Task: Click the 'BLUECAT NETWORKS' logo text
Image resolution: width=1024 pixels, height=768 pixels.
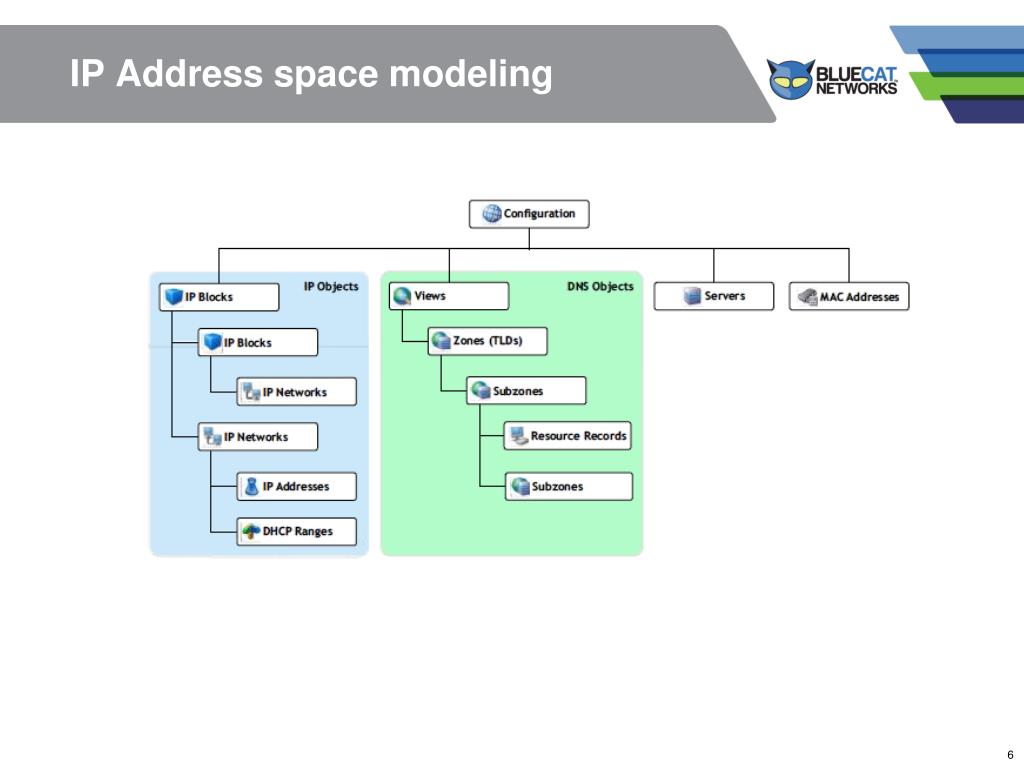Action: (856, 81)
